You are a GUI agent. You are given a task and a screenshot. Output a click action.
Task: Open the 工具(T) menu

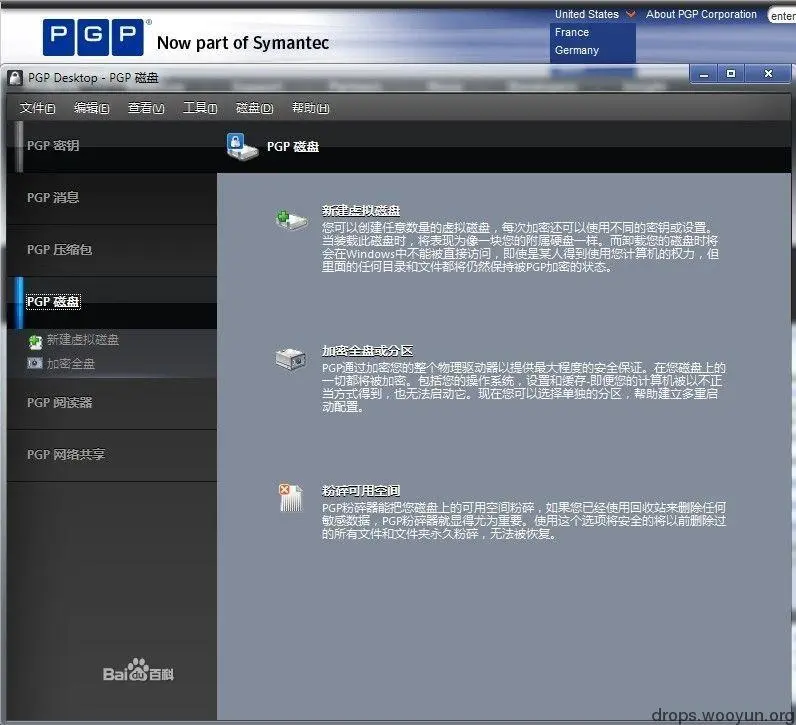point(200,108)
